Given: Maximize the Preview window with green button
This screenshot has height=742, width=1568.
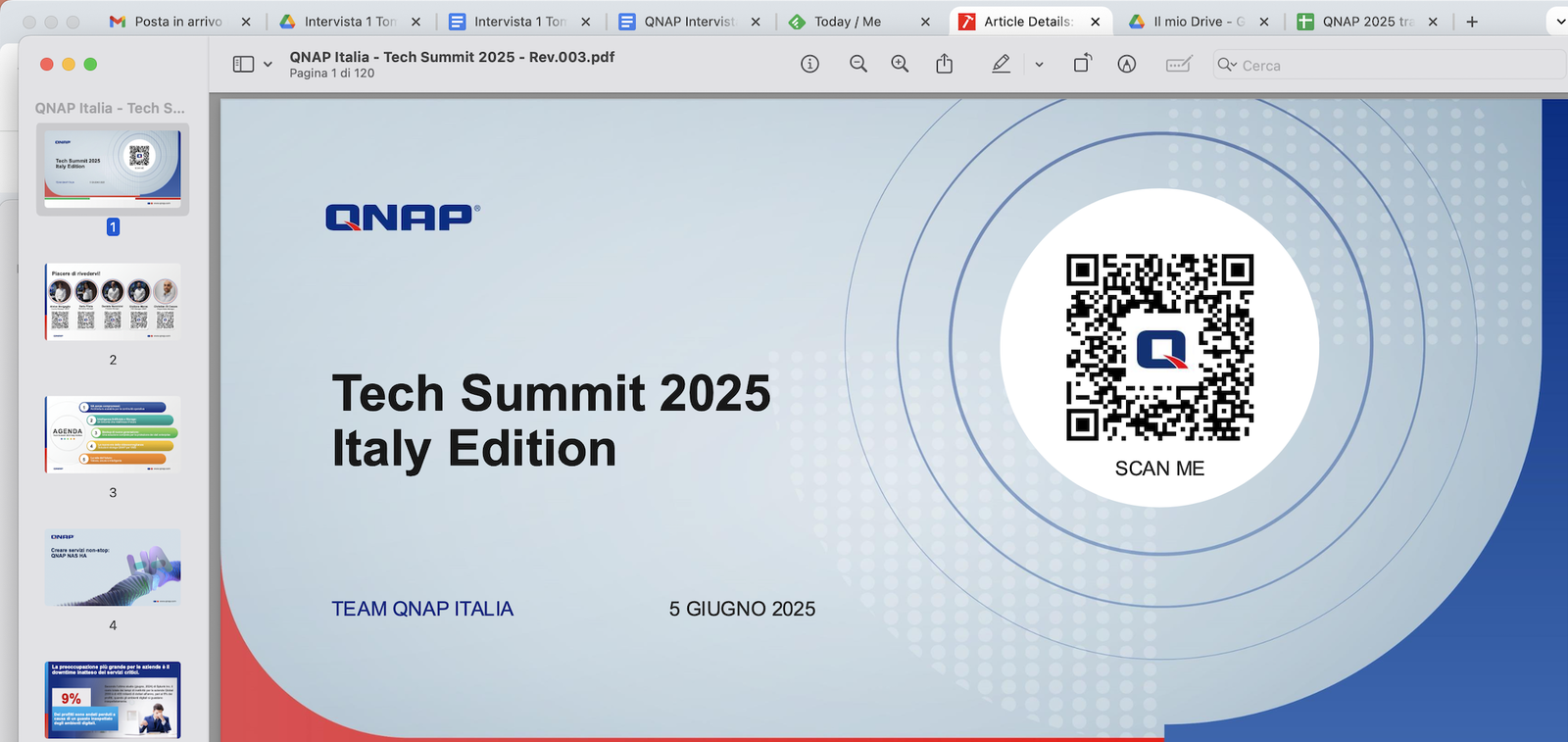Looking at the screenshot, I should pyautogui.click(x=90, y=64).
